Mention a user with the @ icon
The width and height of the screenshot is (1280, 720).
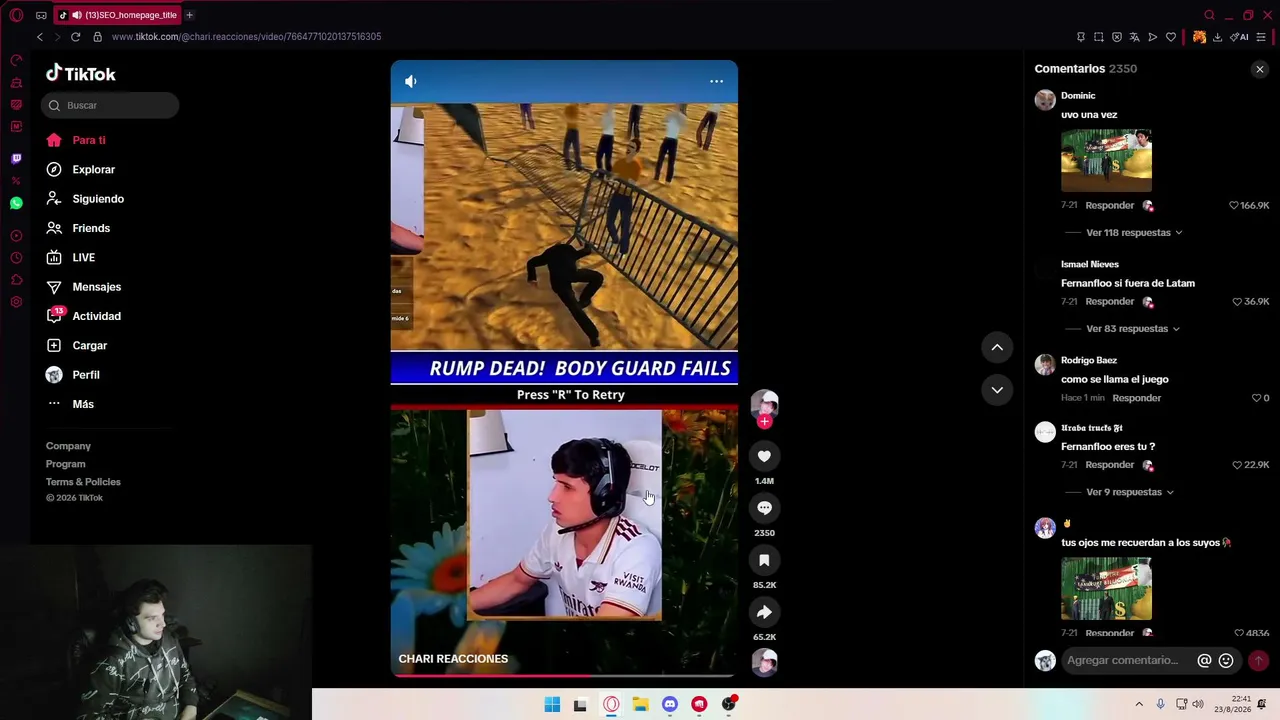pyautogui.click(x=1204, y=660)
